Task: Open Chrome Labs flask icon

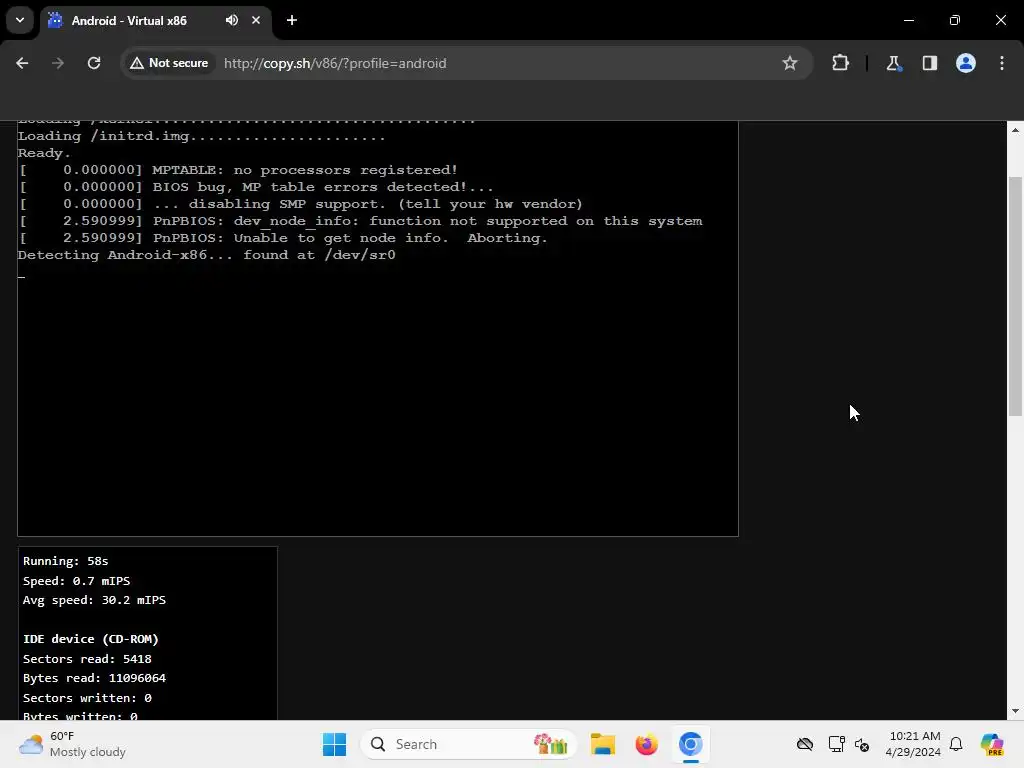Action: (893, 63)
